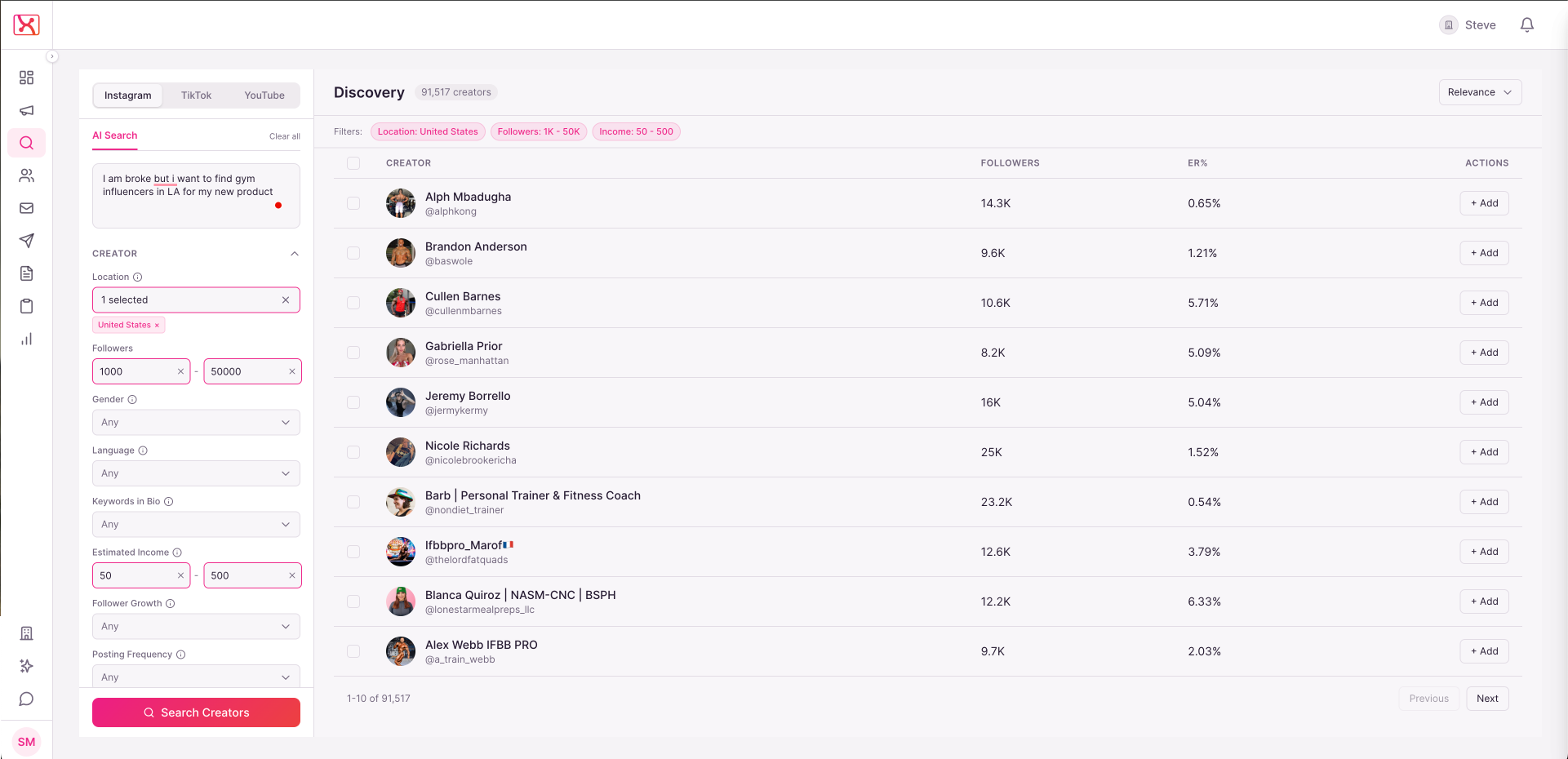The image size is (1568, 759).
Task: Click the Gender info icon
Action: pos(132,399)
